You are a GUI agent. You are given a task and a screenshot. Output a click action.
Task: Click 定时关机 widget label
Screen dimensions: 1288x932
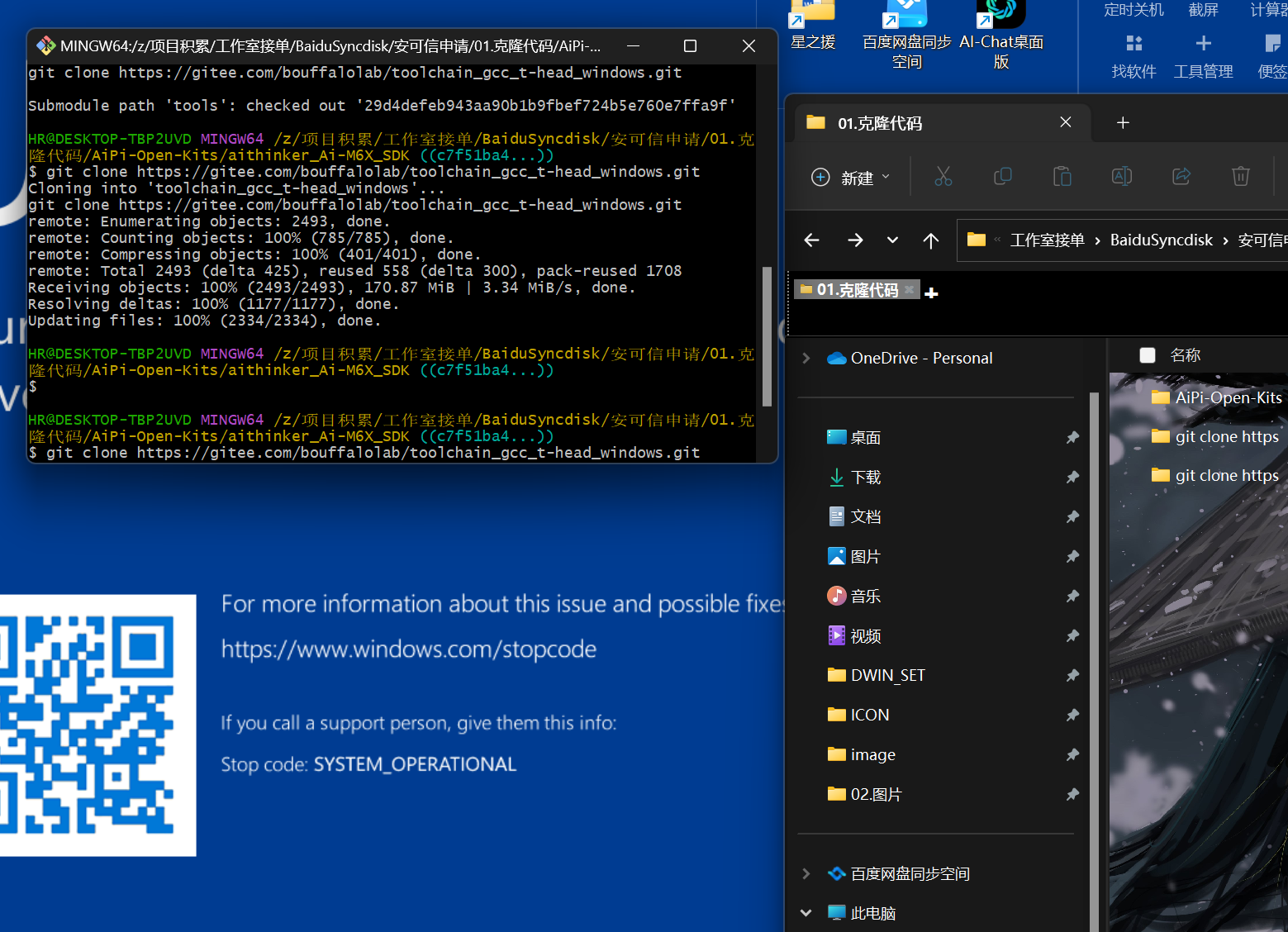[1134, 10]
